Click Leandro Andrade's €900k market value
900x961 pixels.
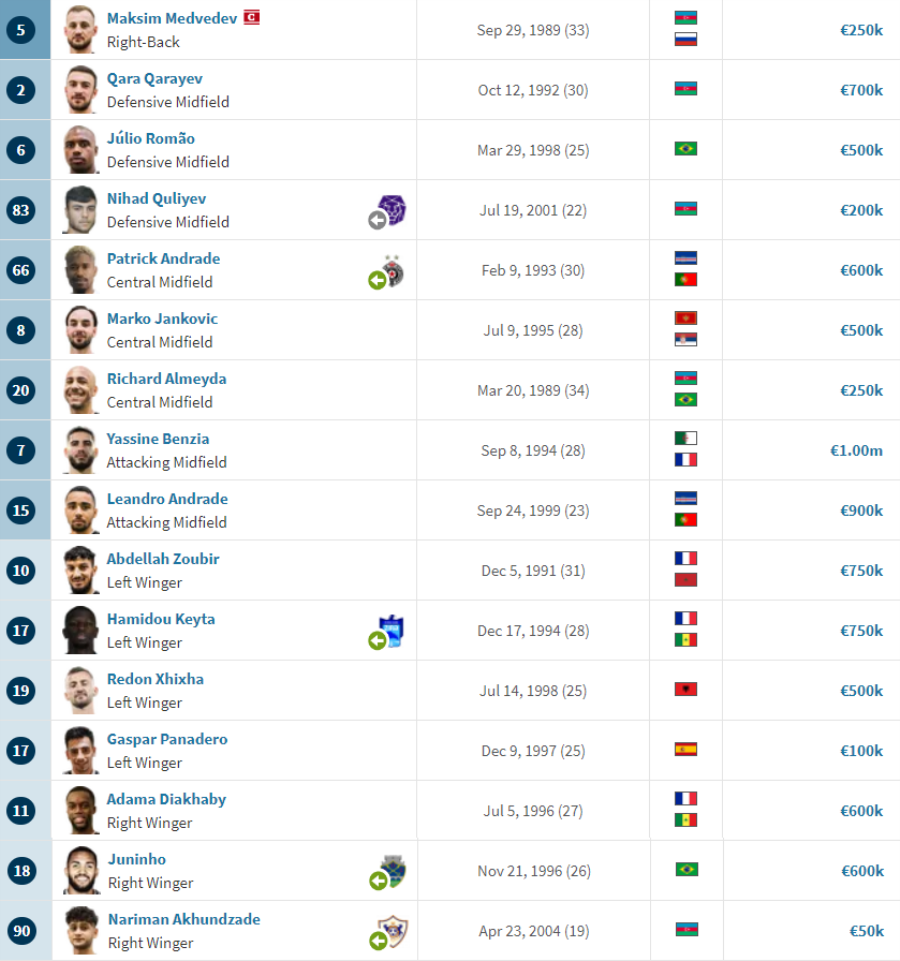point(861,511)
